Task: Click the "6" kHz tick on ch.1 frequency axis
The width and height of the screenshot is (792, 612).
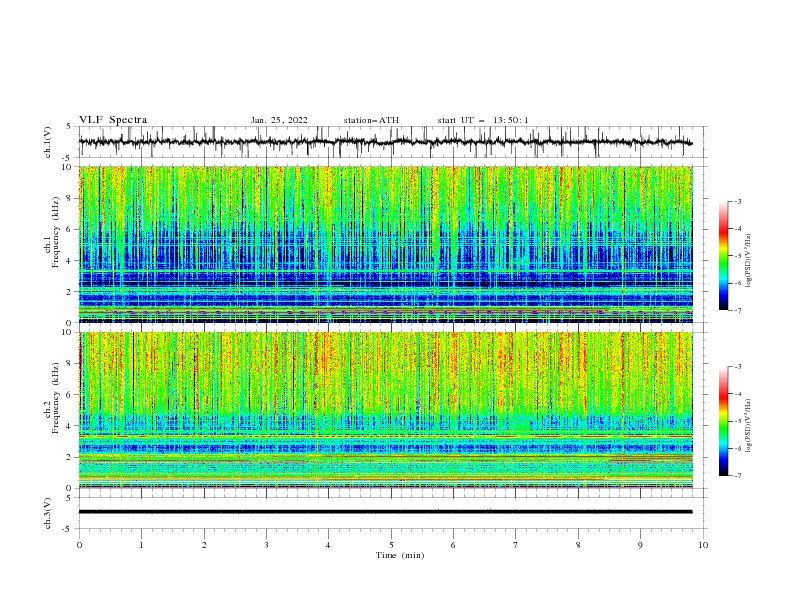Action: pos(70,229)
